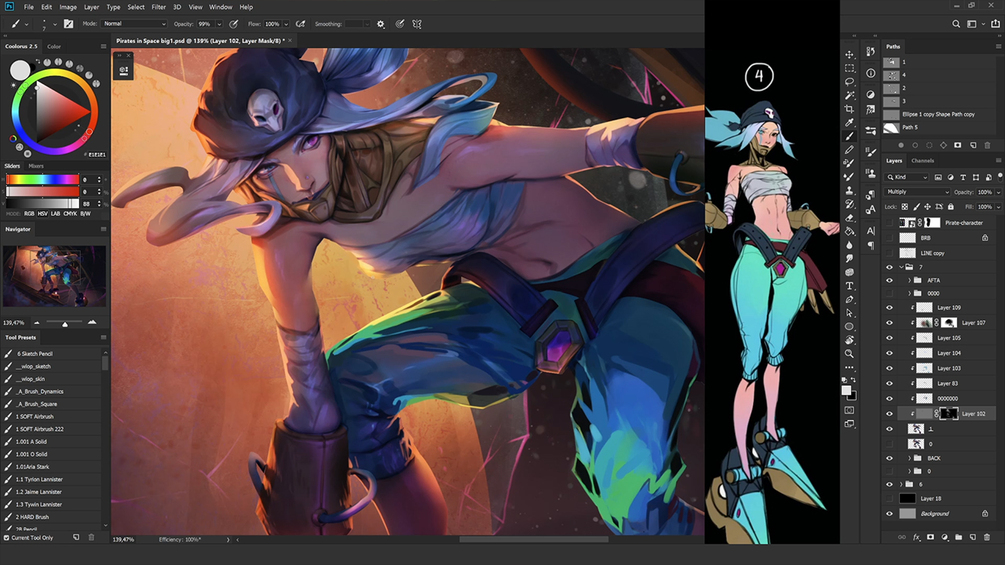Screen dimensions: 1005x565
Task: Click the load path as selection icon
Action: [929, 145]
